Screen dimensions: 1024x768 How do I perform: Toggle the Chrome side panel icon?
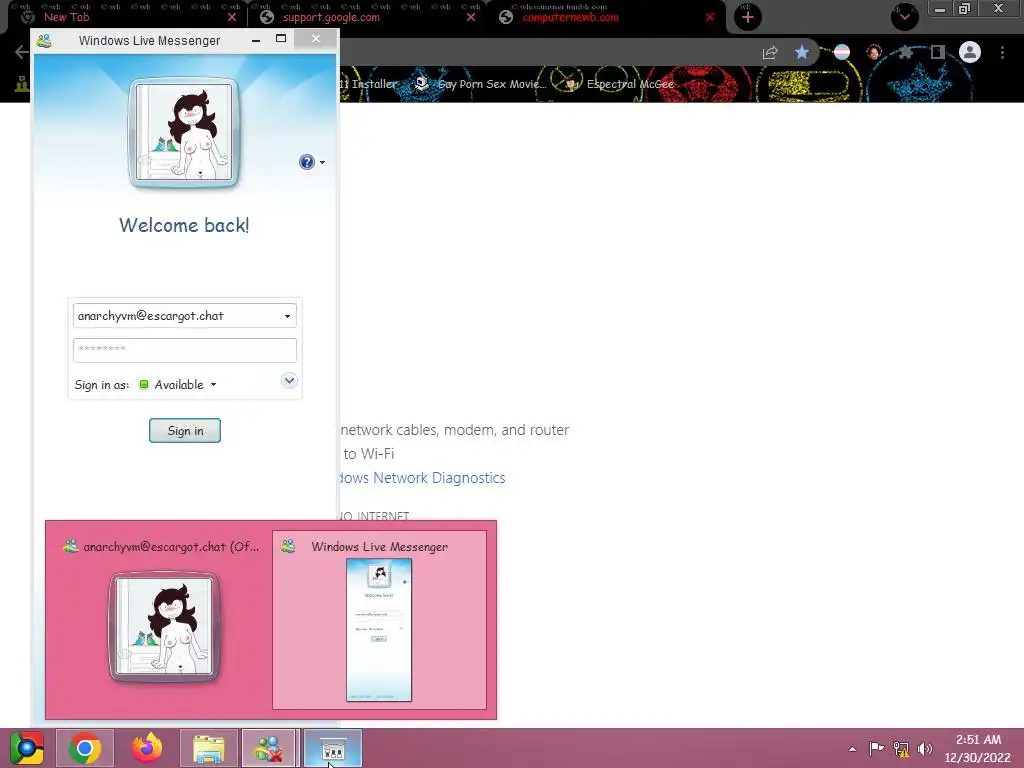pyautogui.click(x=938, y=52)
